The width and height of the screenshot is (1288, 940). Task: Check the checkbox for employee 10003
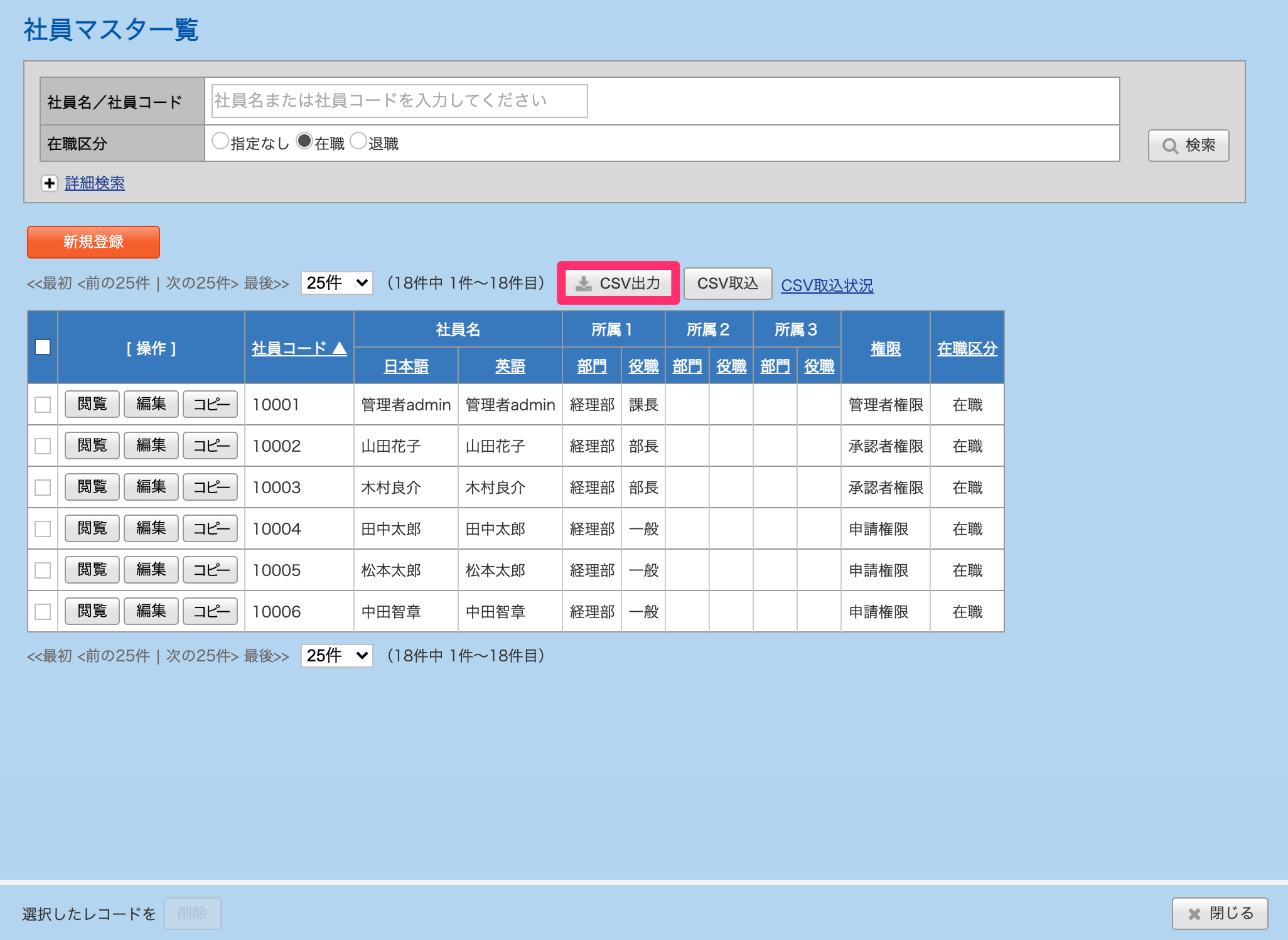click(x=43, y=488)
